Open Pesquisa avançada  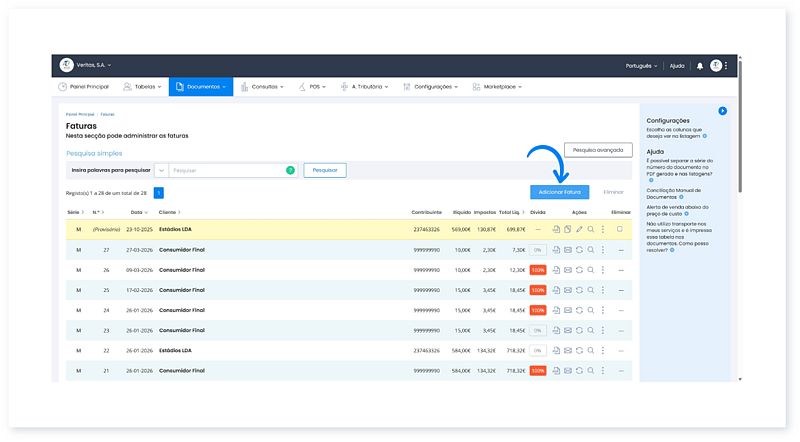598,150
